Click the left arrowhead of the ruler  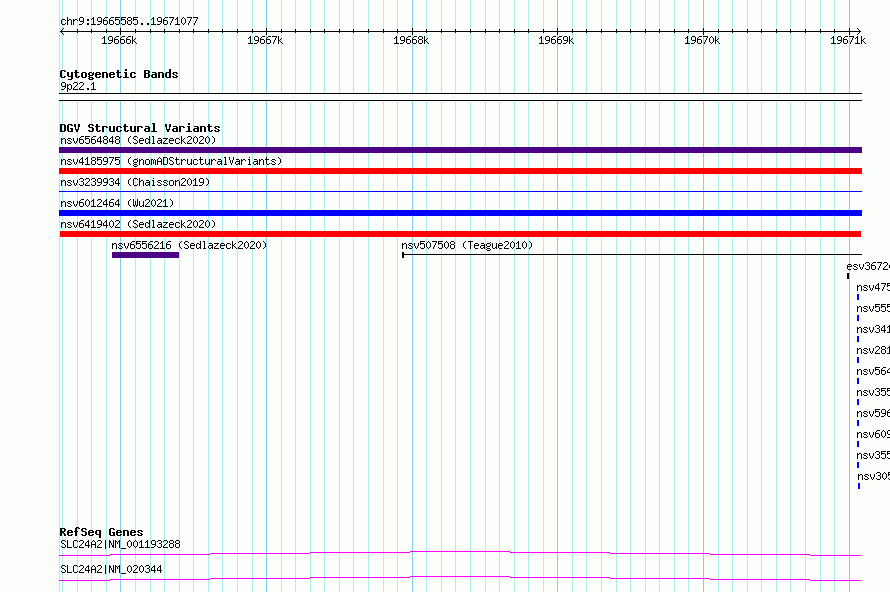61,31
